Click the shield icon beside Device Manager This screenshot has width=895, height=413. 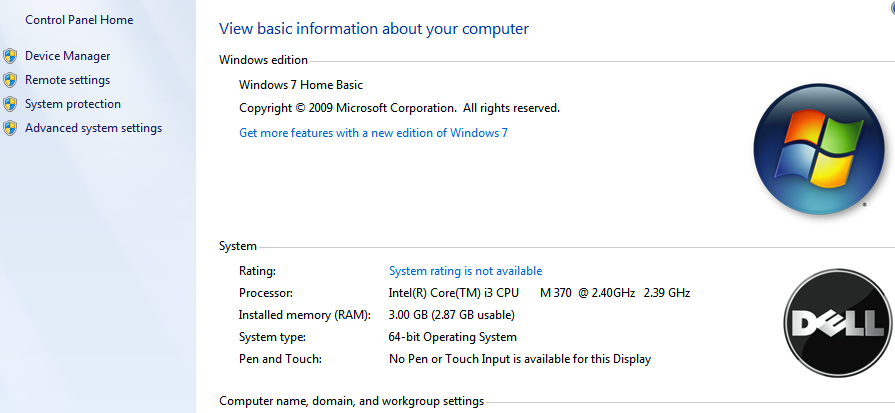point(10,56)
